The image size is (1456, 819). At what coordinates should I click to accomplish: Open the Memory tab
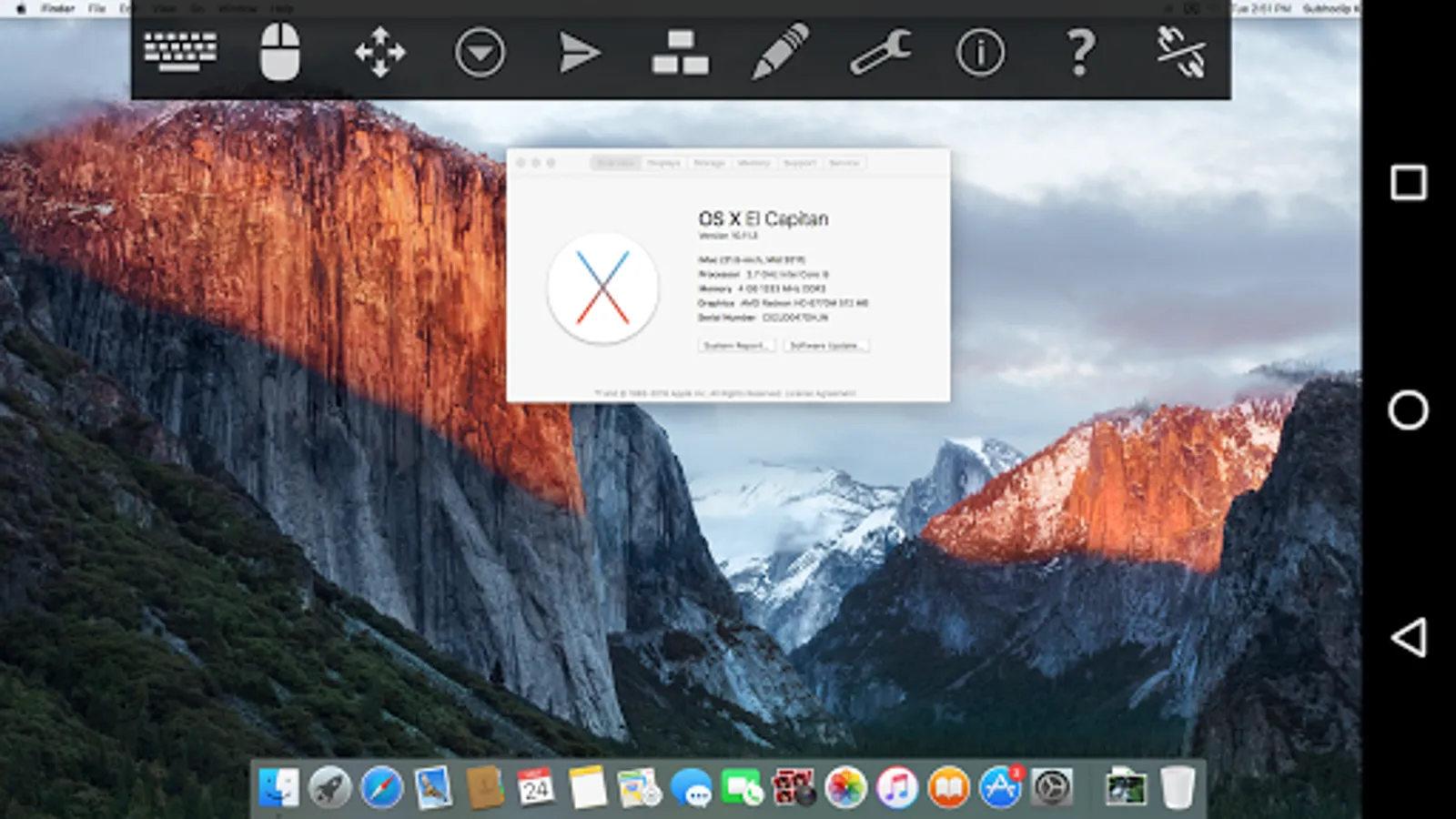pos(753,163)
